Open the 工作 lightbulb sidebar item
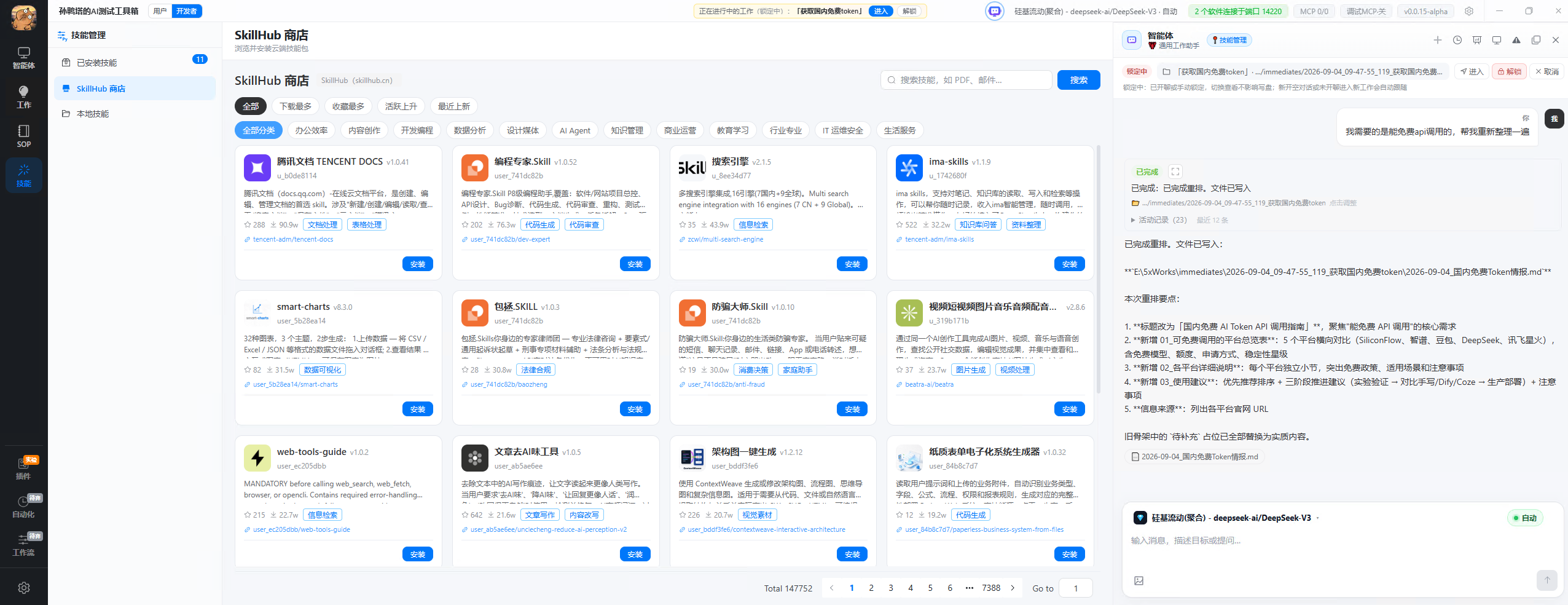 click(23, 97)
